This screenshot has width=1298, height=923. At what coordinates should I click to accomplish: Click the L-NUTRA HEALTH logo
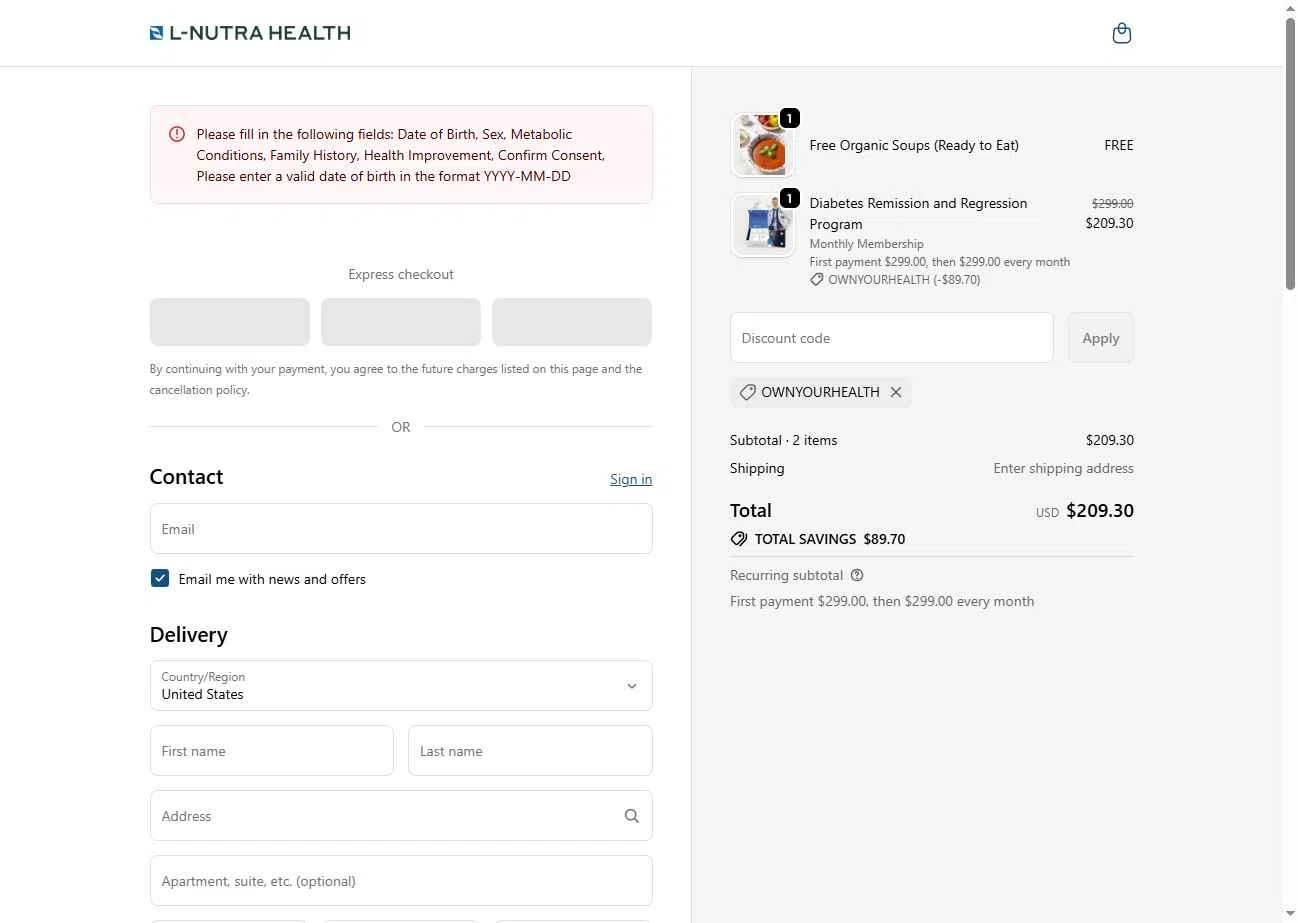coord(250,33)
